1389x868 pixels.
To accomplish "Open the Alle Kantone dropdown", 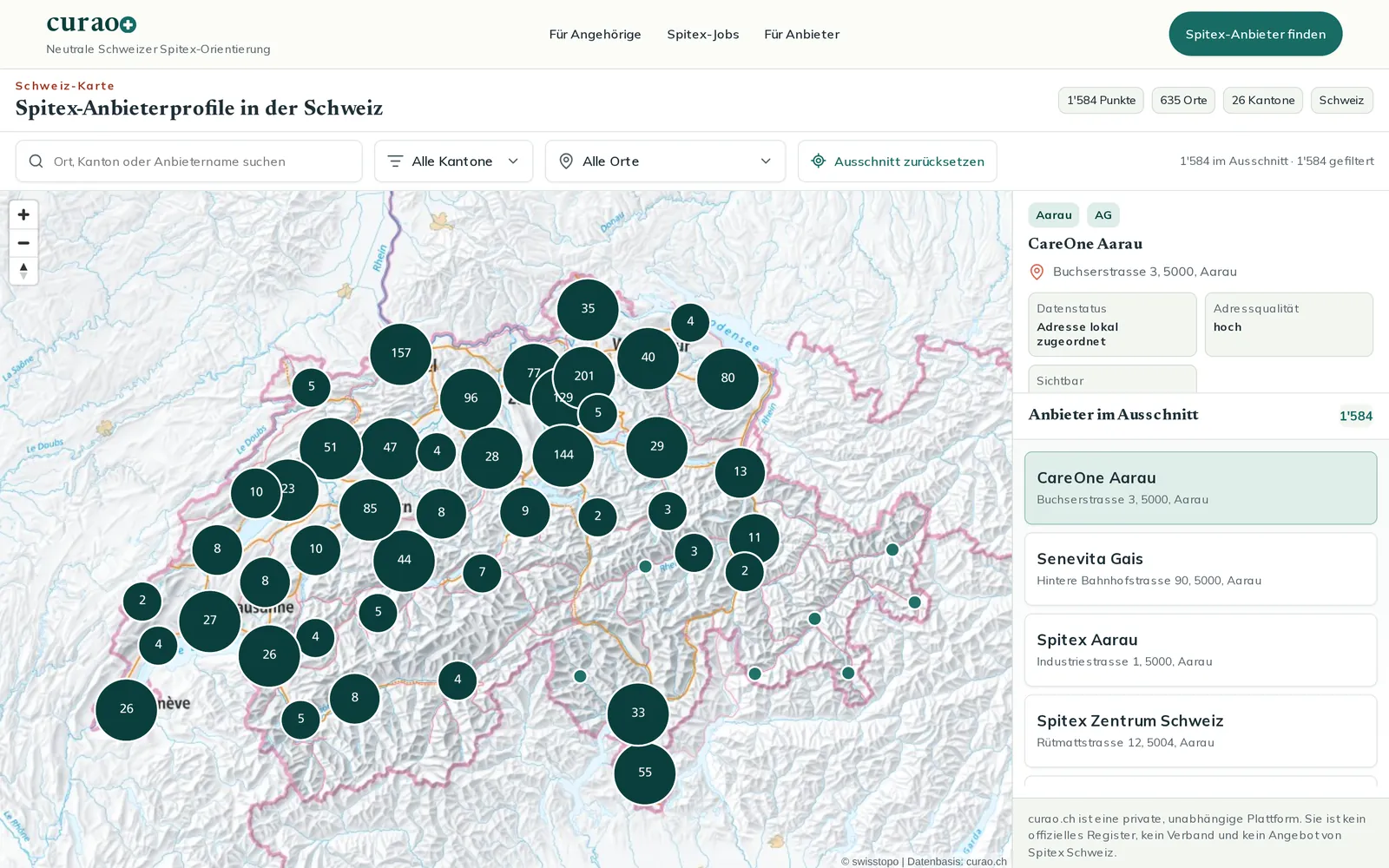I will (453, 161).
